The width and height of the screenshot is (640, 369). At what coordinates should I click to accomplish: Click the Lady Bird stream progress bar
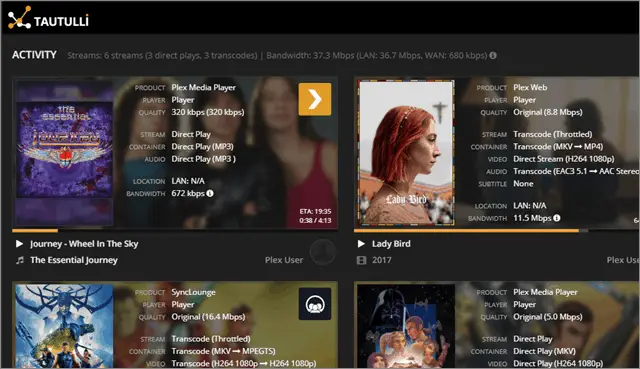[x=496, y=231]
